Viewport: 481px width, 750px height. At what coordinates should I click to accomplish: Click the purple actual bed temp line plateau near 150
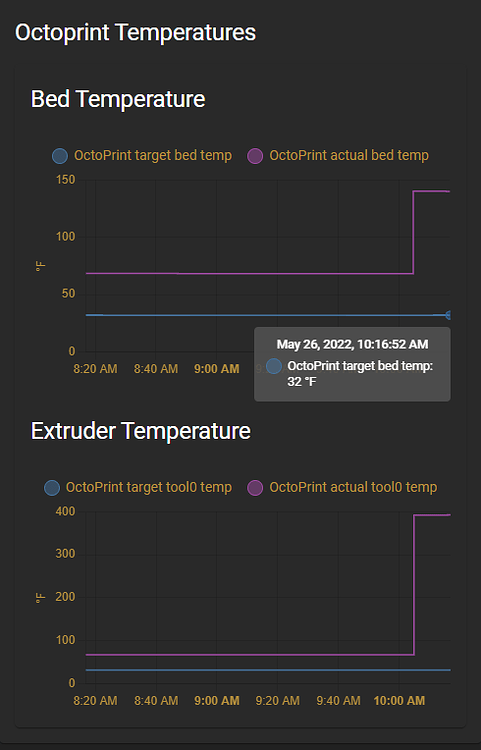pyautogui.click(x=431, y=191)
